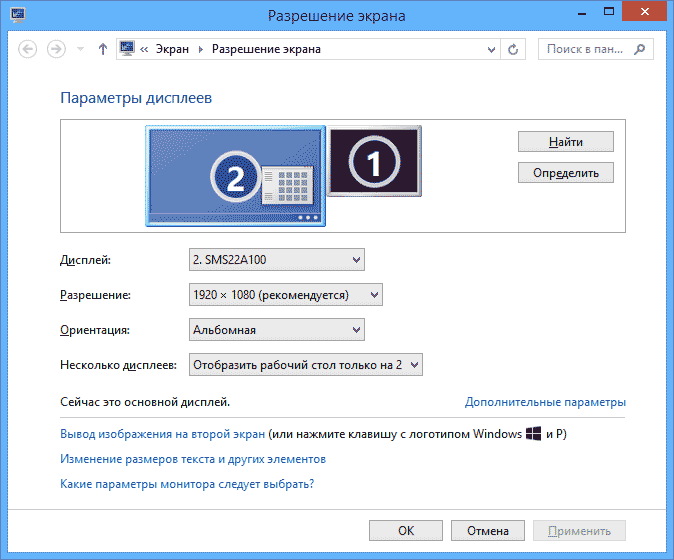This screenshot has width=674, height=560.
Task: Click the refresh icon in address bar
Action: (514, 49)
